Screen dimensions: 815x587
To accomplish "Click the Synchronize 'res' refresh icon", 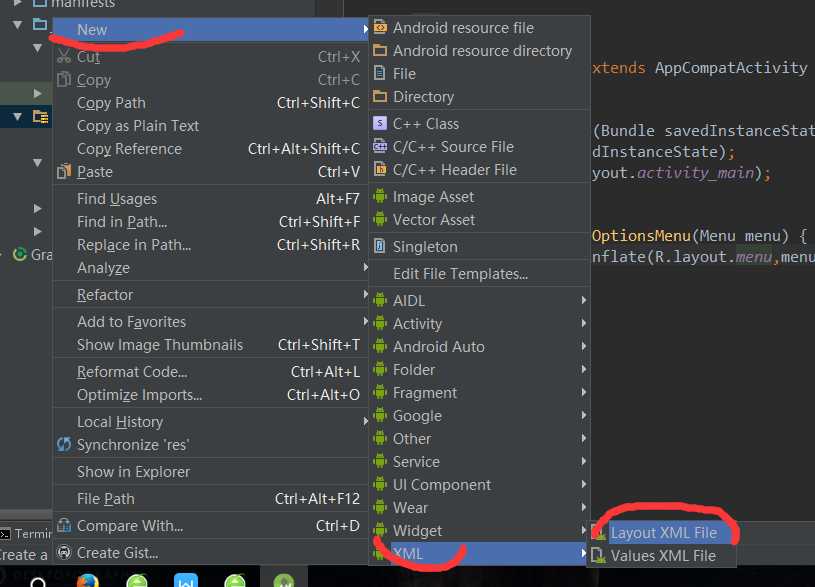I will click(x=63, y=444).
